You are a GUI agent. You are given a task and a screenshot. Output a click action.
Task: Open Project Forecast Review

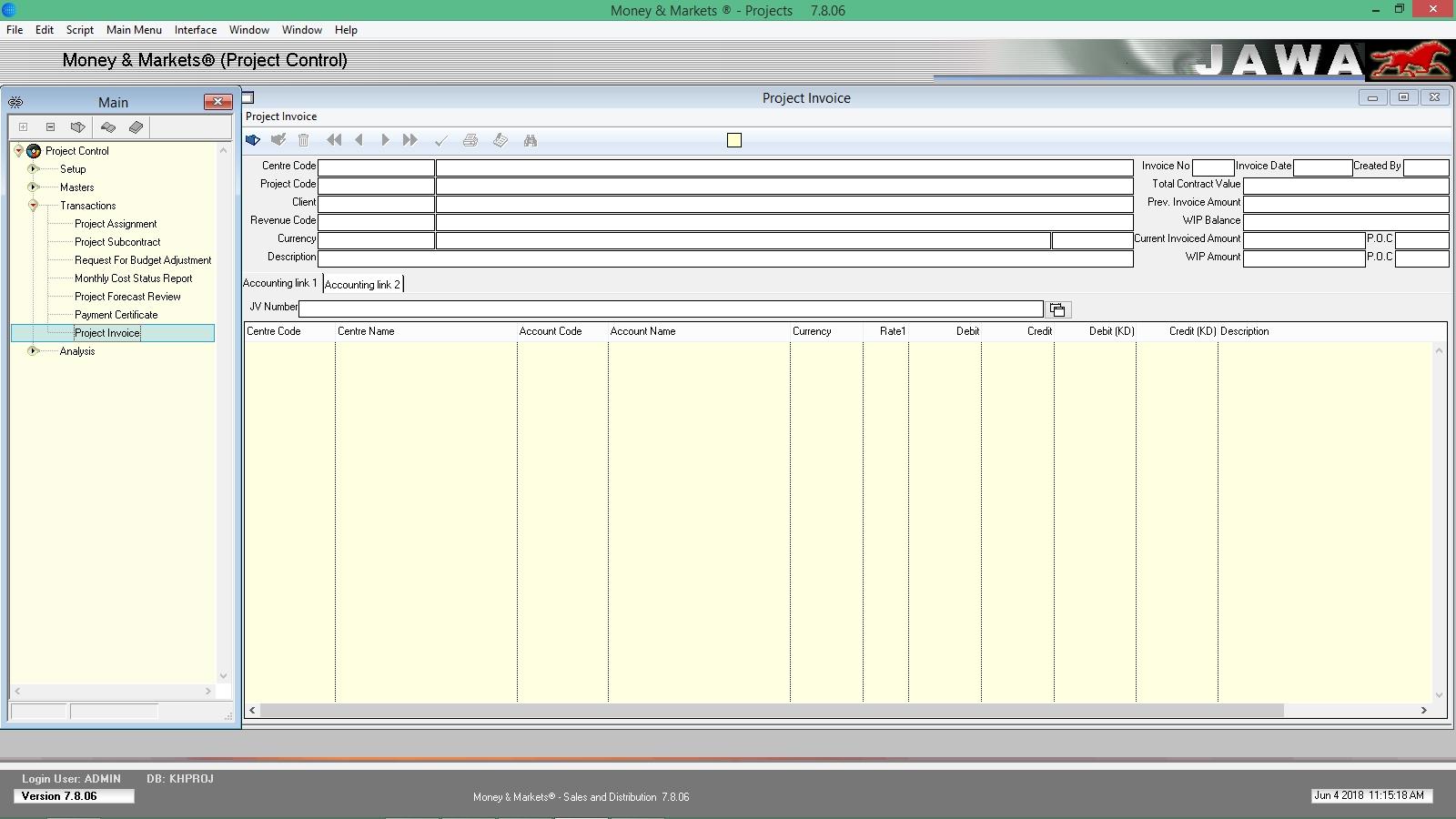pos(127,297)
